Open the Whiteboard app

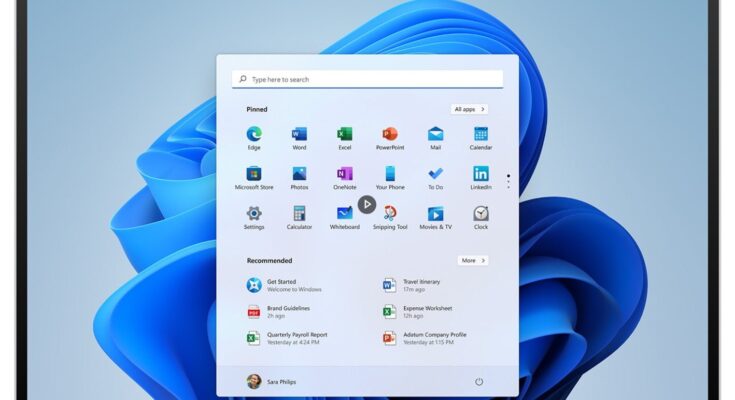pyautogui.click(x=345, y=218)
